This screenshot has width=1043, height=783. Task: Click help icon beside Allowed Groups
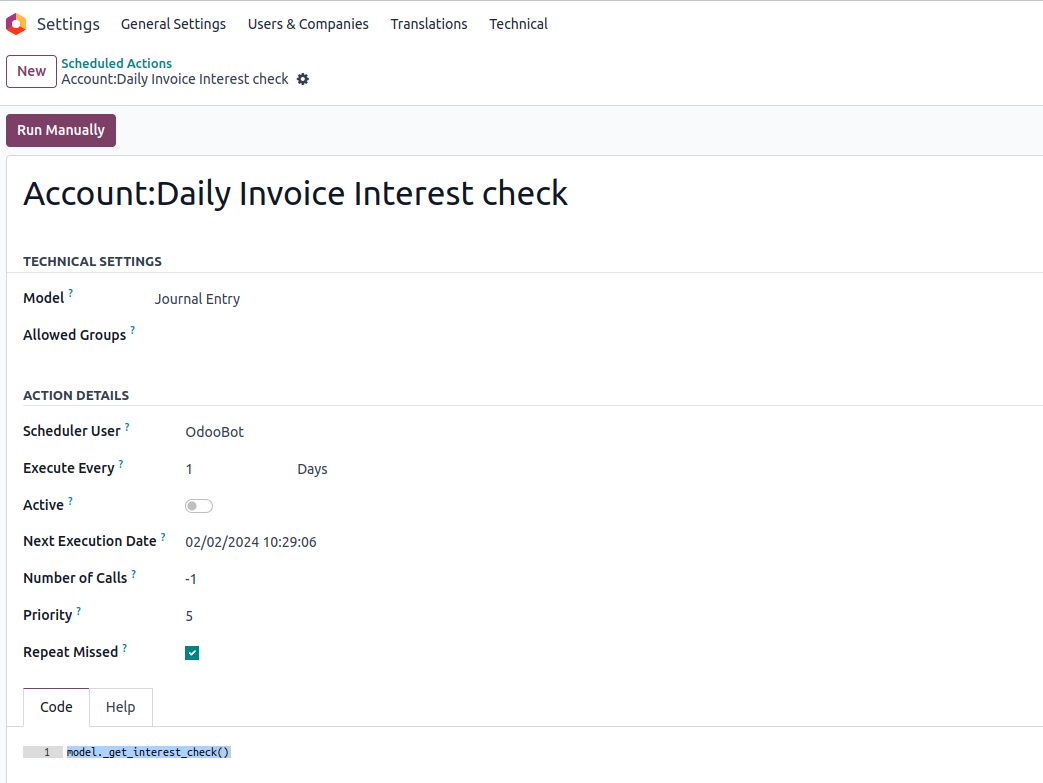click(133, 330)
